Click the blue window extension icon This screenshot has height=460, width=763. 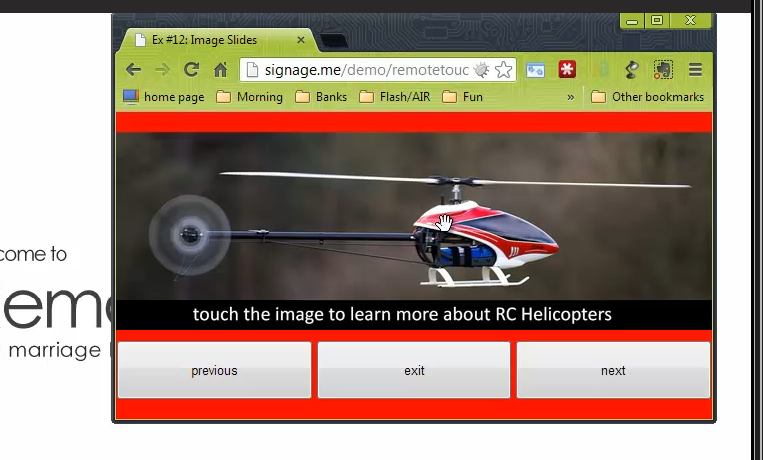[536, 70]
